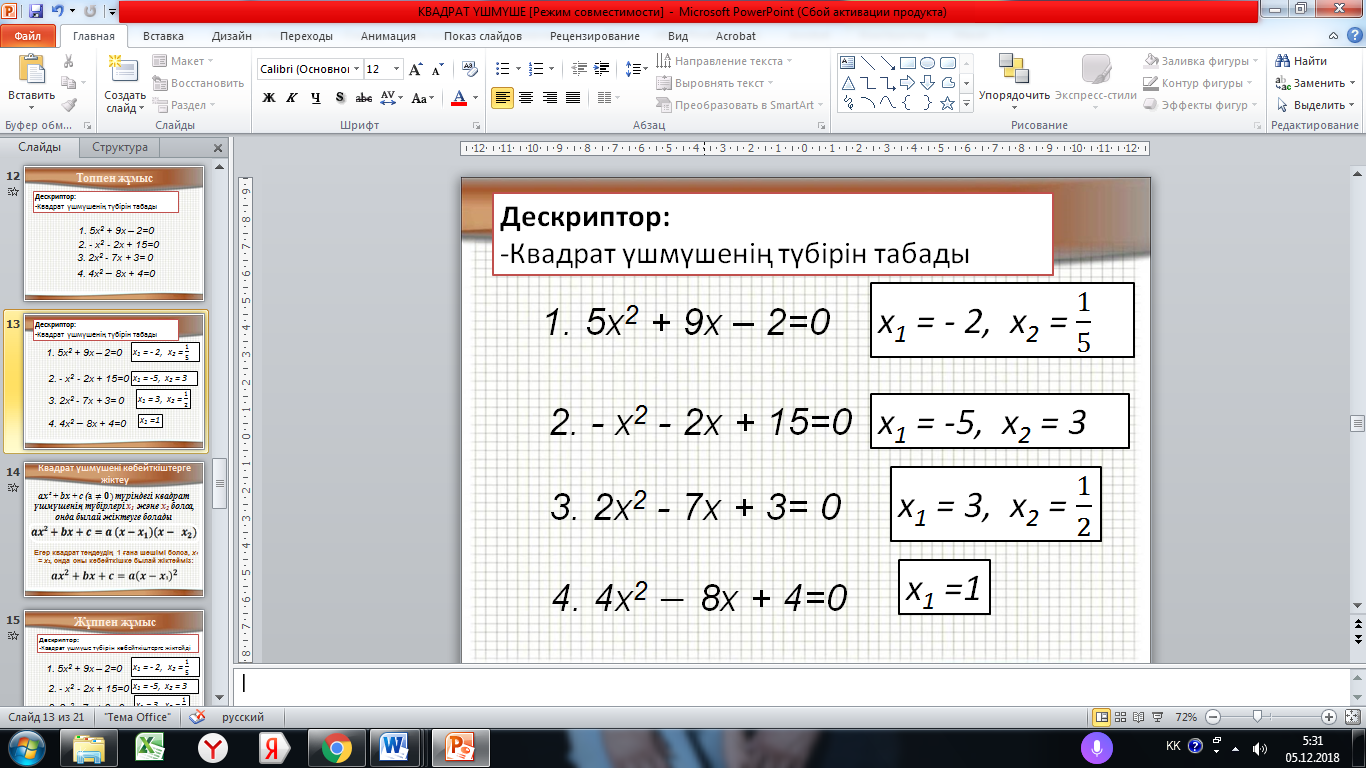Toggle text shadow S formatting
The image size is (1366, 768).
[340, 98]
